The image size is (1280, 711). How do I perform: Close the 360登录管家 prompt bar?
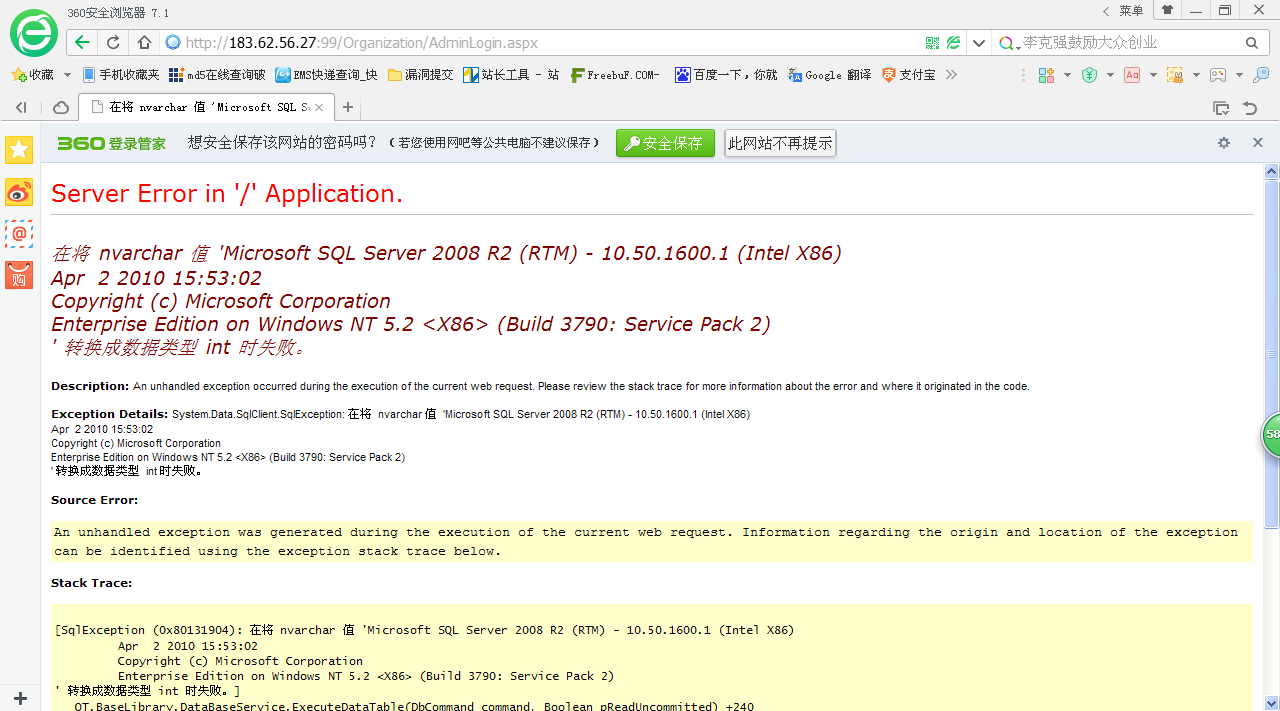[1258, 143]
